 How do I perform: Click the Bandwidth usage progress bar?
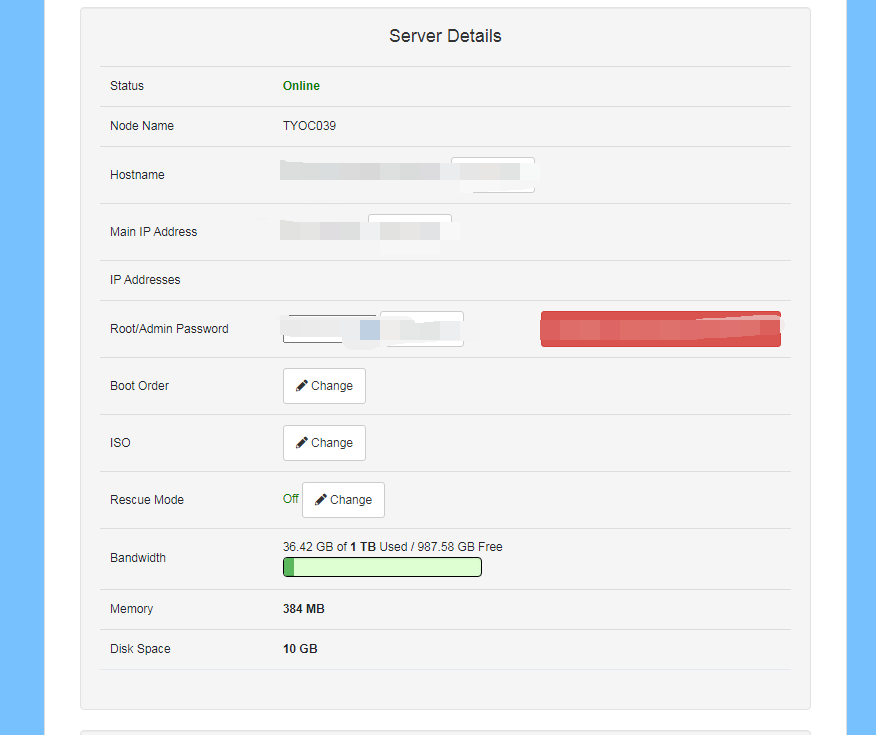coord(382,568)
